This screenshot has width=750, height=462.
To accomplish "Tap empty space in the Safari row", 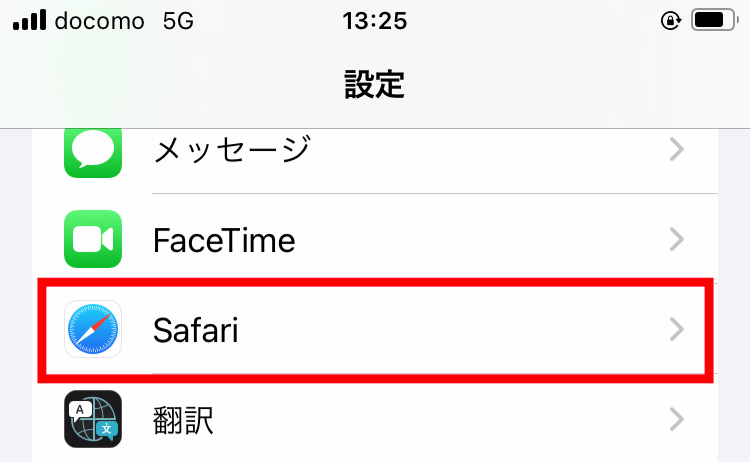I will (x=450, y=329).
